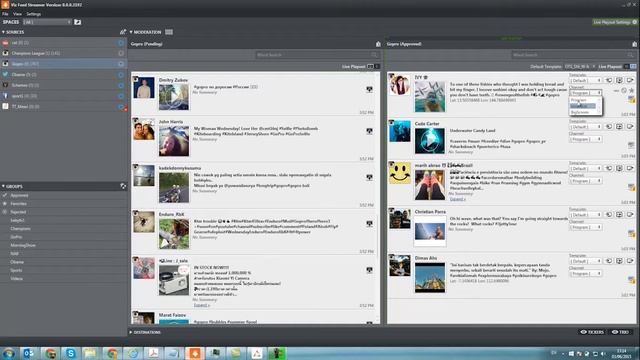
Task: Click the Pending column word search field
Action: coord(317,55)
